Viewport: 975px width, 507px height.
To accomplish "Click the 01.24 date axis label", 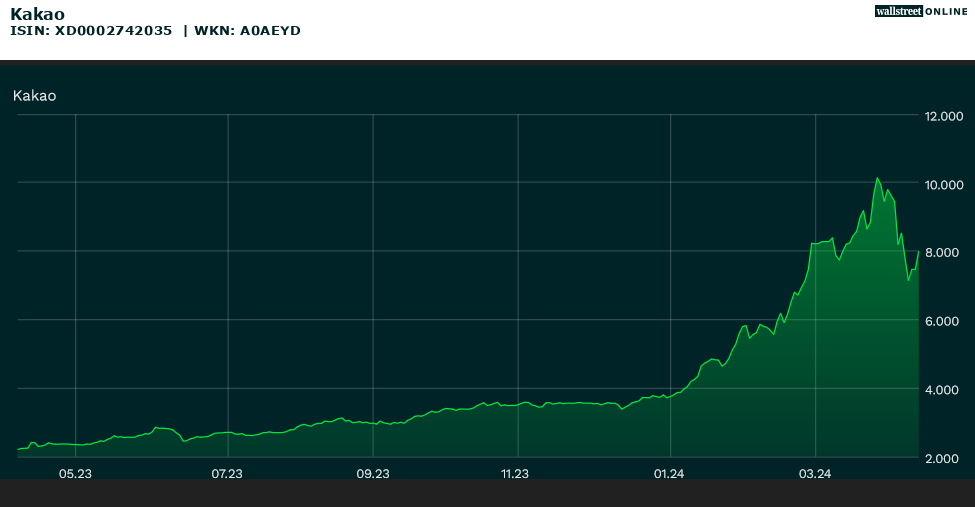I will 669,474.
